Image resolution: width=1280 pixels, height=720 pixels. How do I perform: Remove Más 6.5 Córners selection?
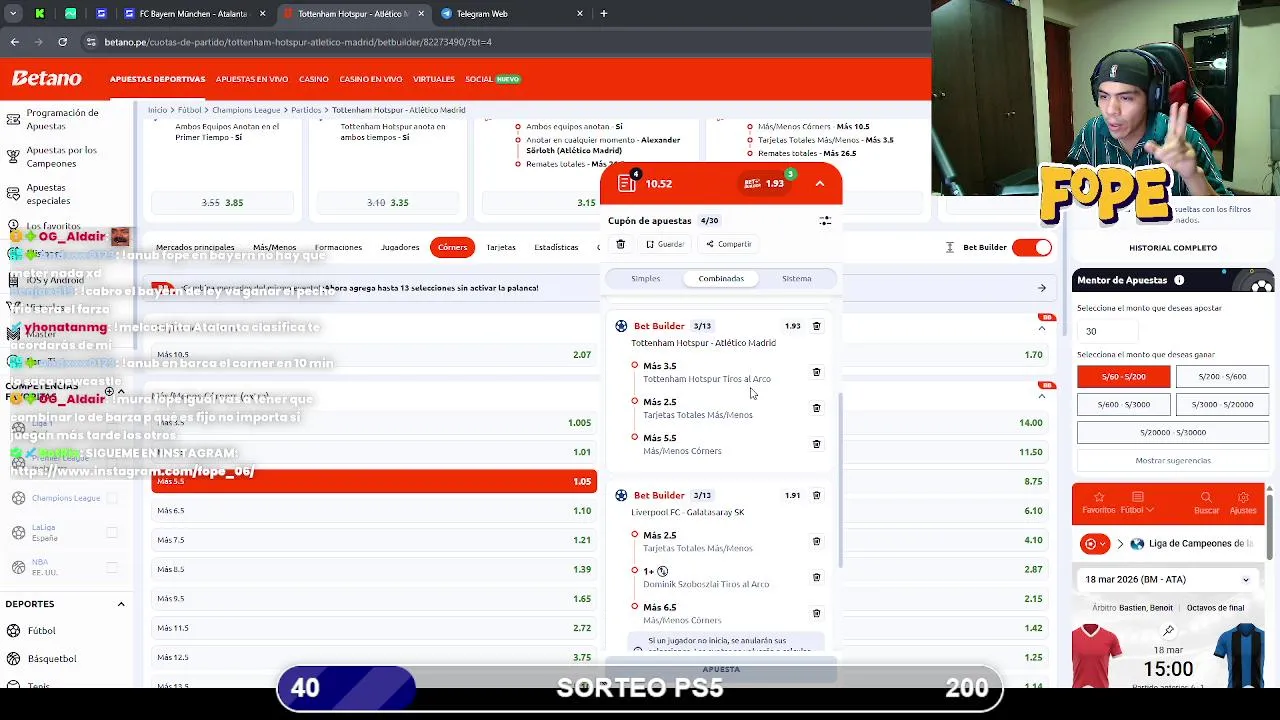tap(816, 613)
